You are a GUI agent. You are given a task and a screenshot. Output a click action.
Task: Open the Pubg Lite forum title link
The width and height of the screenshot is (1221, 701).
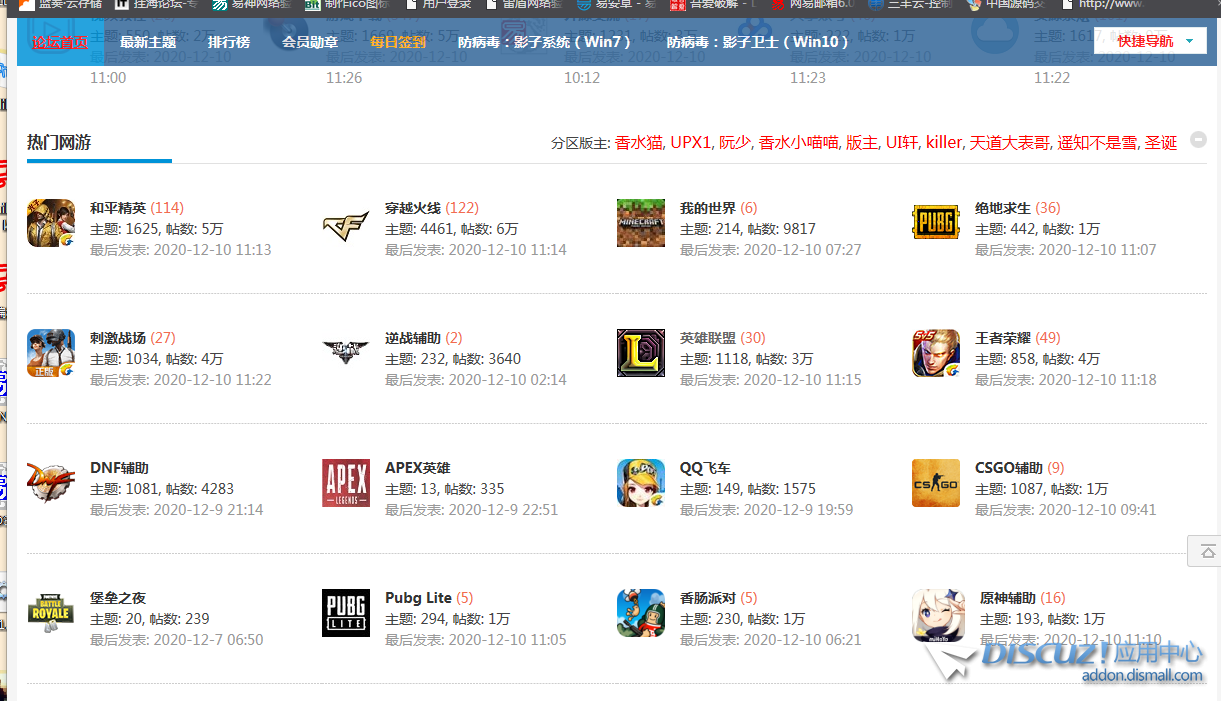click(x=418, y=598)
